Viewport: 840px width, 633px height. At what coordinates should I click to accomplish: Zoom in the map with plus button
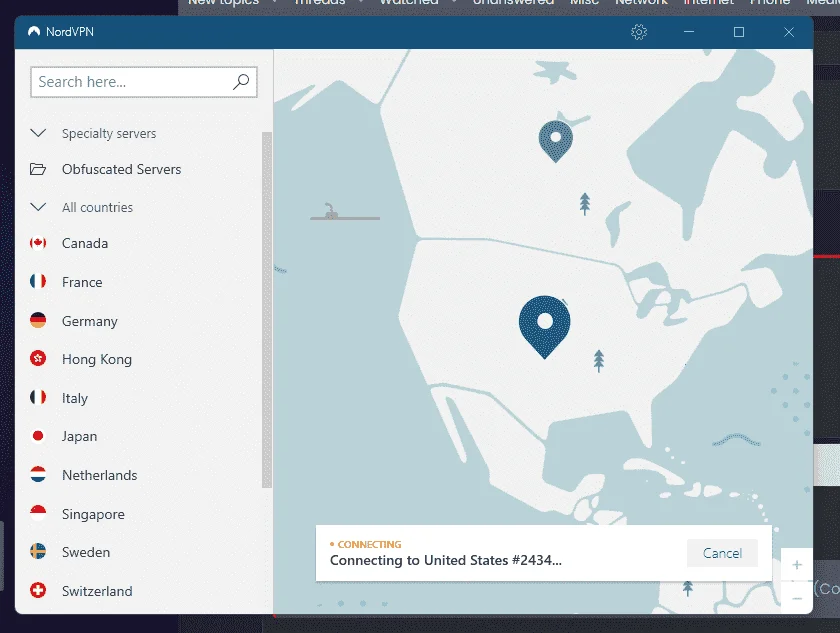coord(797,564)
